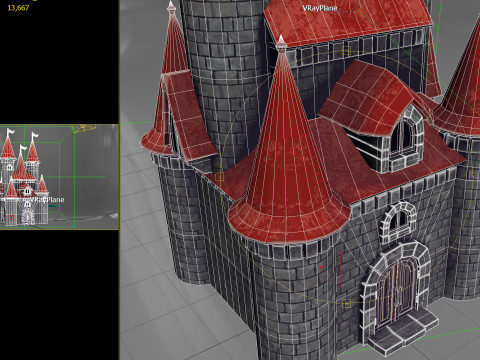Select the VRayPlane label in the small castle preview
The height and width of the screenshot is (360, 480).
47,200
